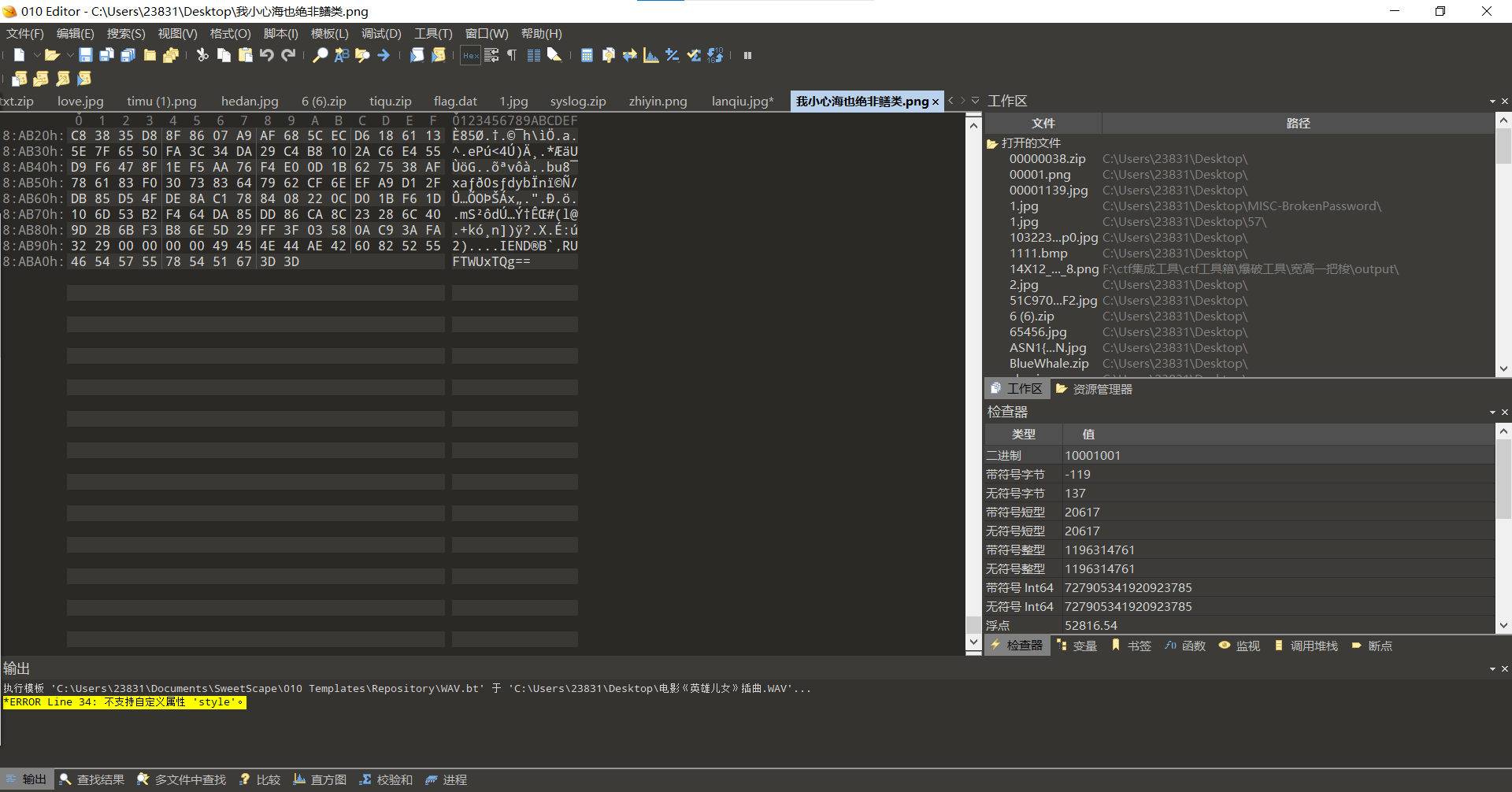Open the 工具(T) menu
Viewport: 1512px width, 792px height.
click(x=433, y=34)
